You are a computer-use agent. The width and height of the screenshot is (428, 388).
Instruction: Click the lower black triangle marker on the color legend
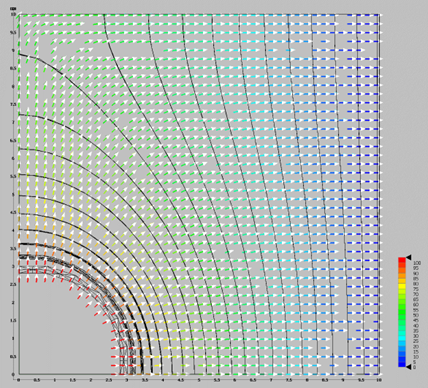pos(409,367)
